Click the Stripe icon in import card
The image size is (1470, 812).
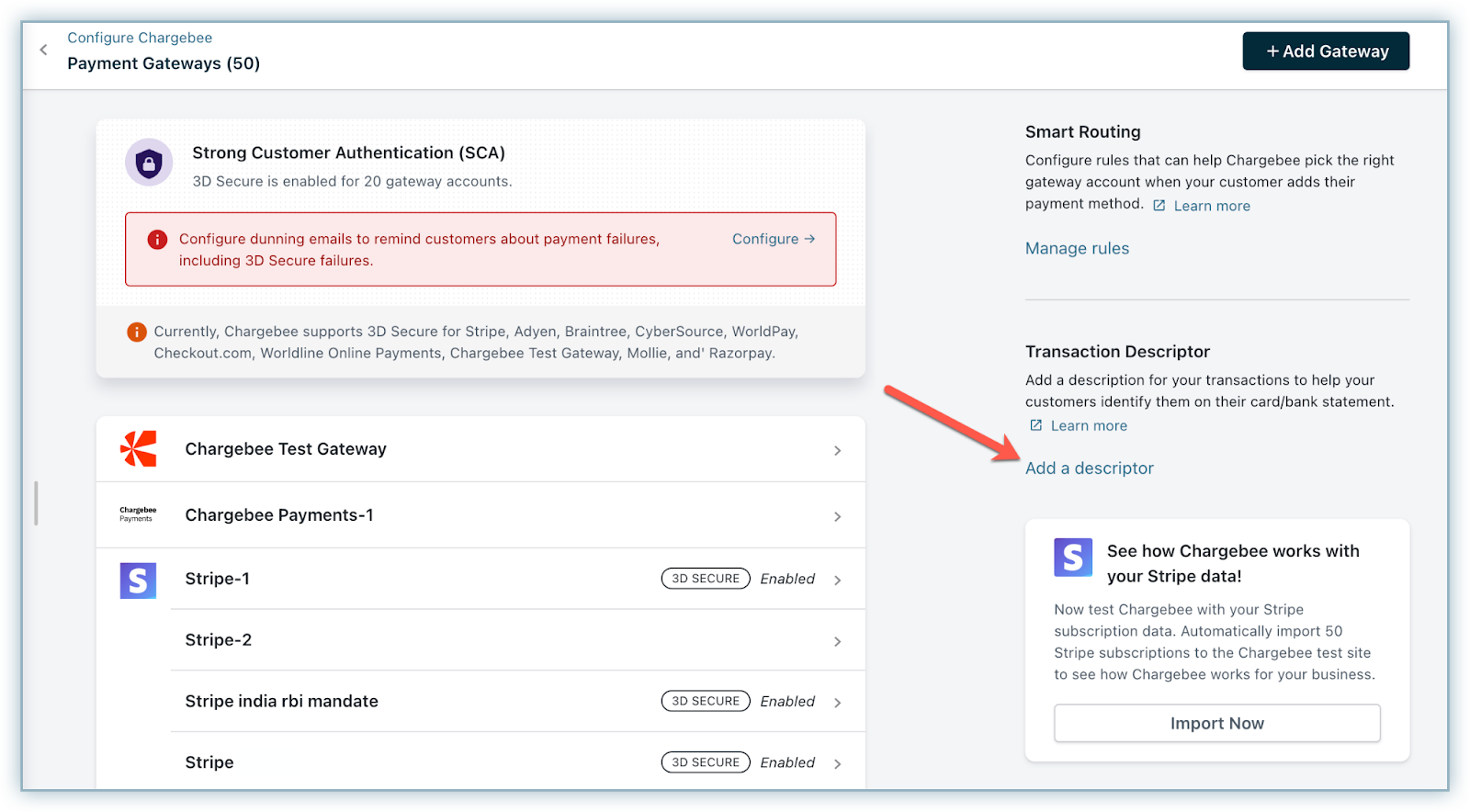click(x=1072, y=558)
